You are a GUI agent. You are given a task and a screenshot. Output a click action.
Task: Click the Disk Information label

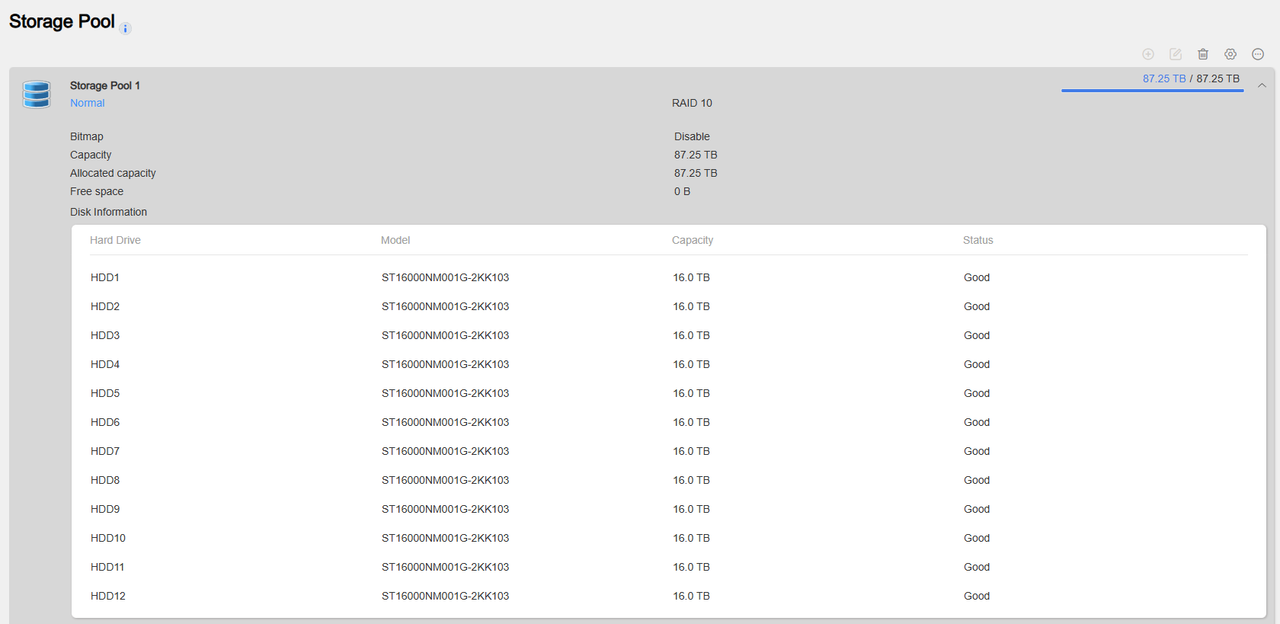(x=108, y=212)
